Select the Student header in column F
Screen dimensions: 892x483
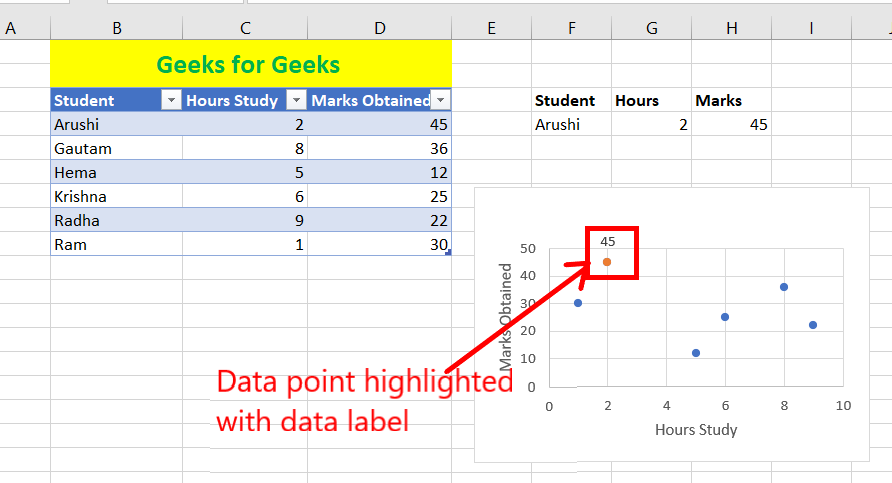point(572,100)
